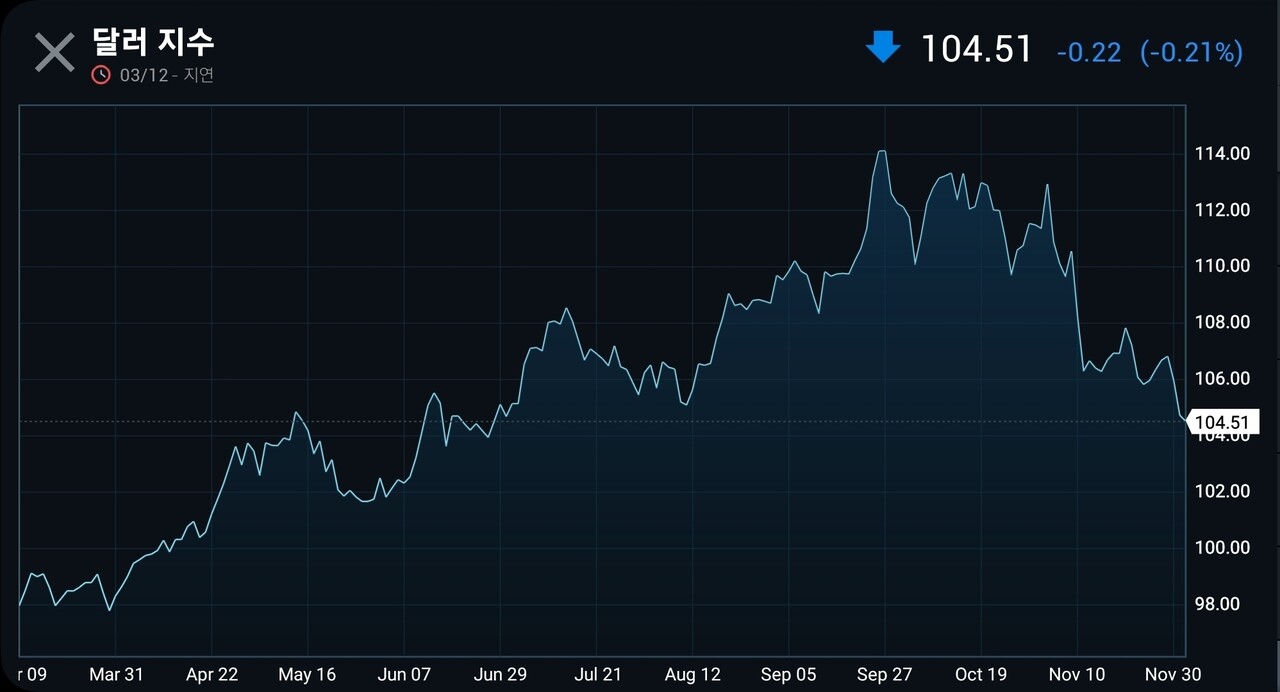Click the large 104.51 price in header
The width and height of the screenshot is (1280, 692).
pyautogui.click(x=975, y=49)
